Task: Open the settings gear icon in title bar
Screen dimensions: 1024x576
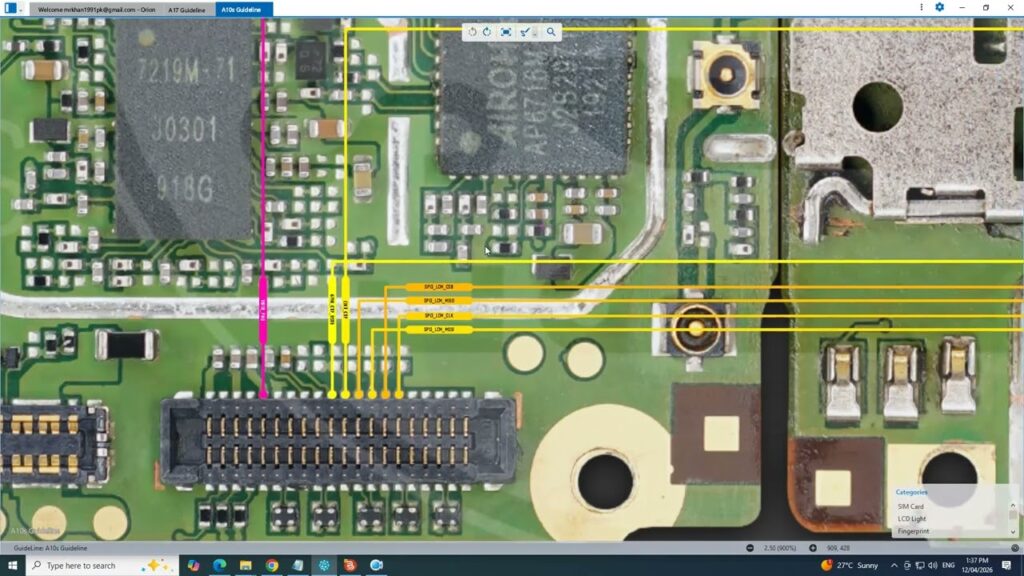Action: 939,8
